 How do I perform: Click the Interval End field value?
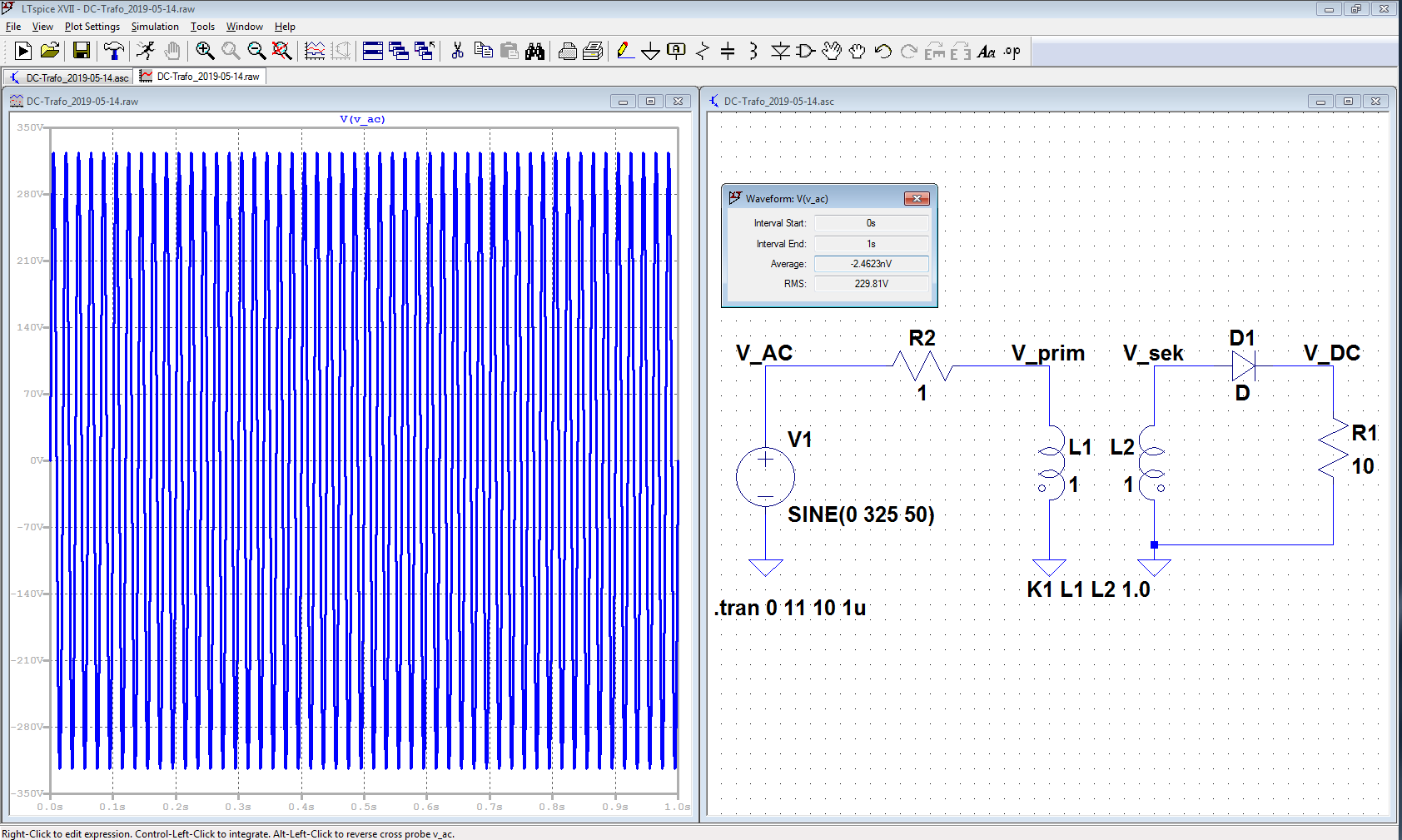[x=871, y=244]
